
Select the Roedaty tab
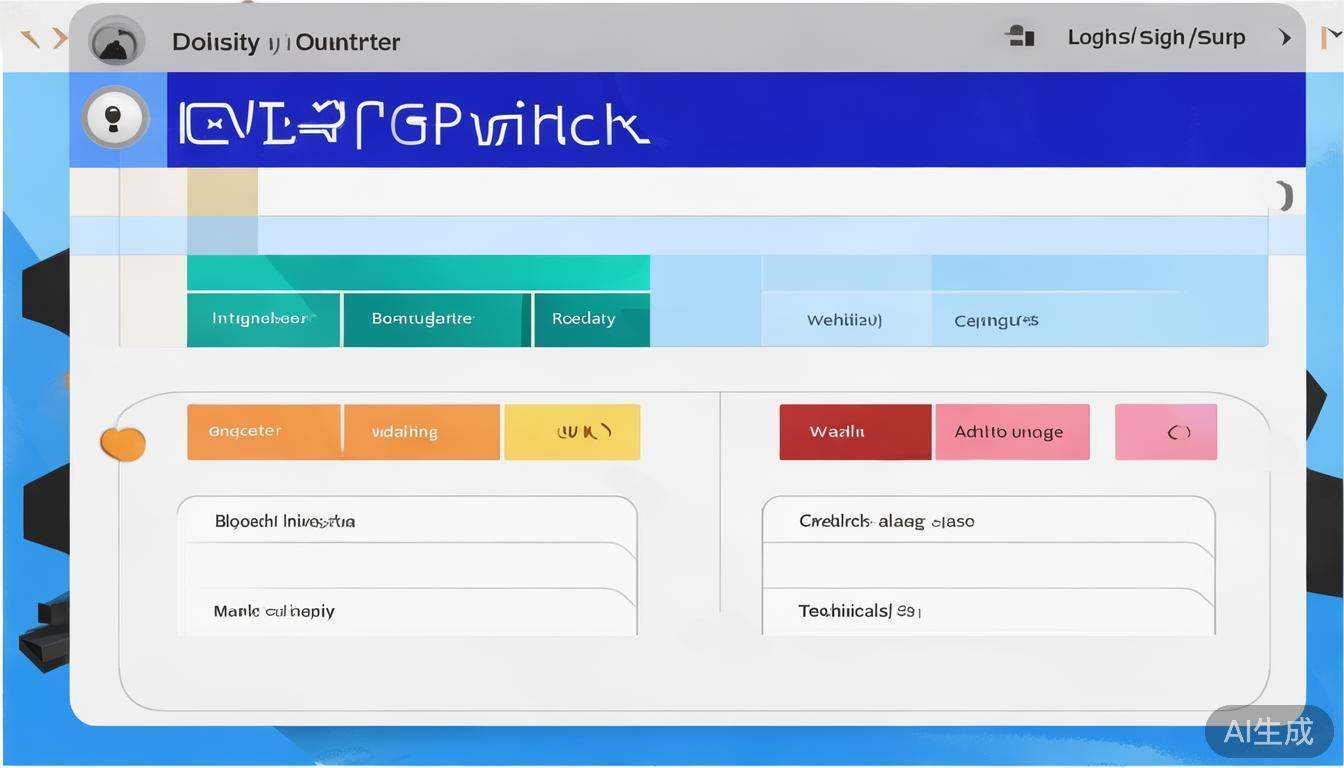coord(591,319)
